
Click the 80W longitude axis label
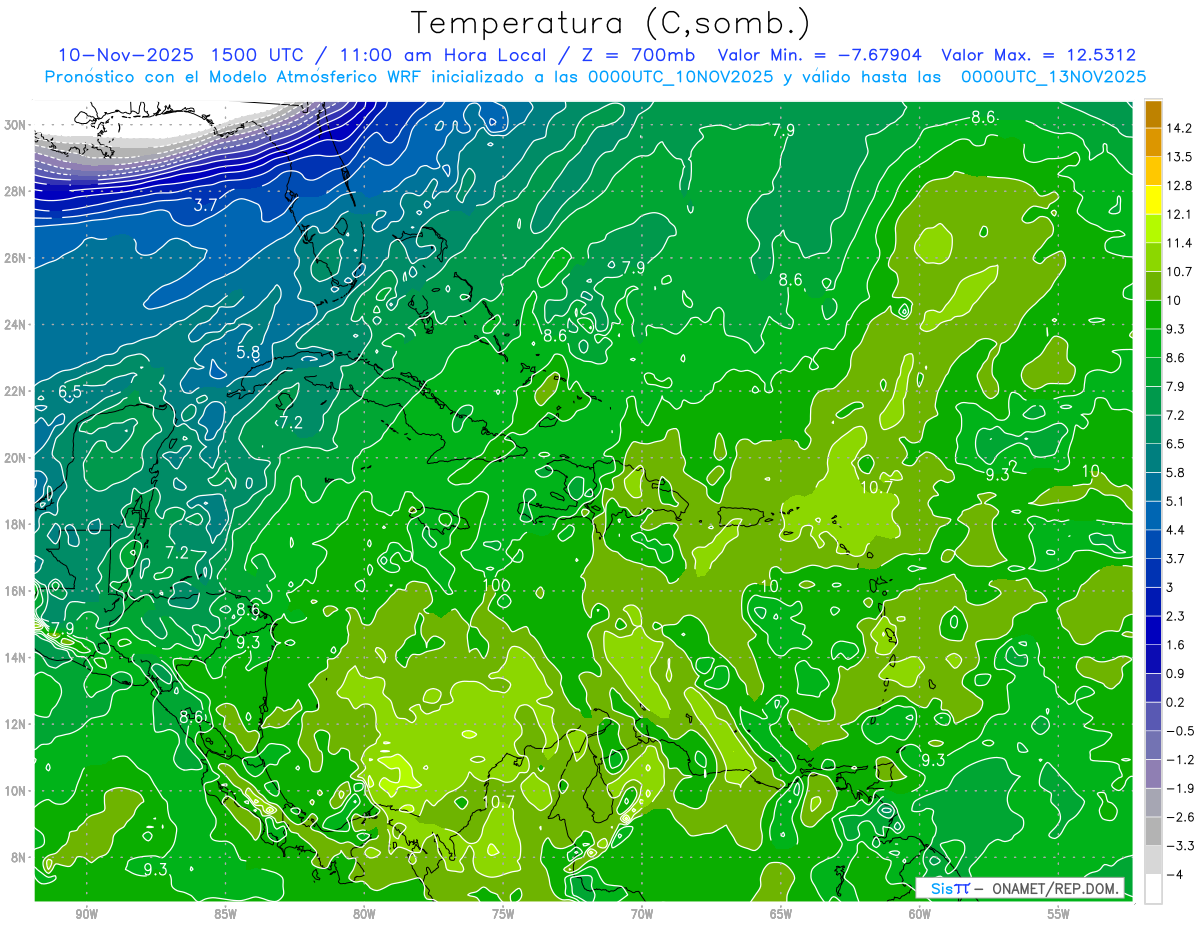pos(364,914)
